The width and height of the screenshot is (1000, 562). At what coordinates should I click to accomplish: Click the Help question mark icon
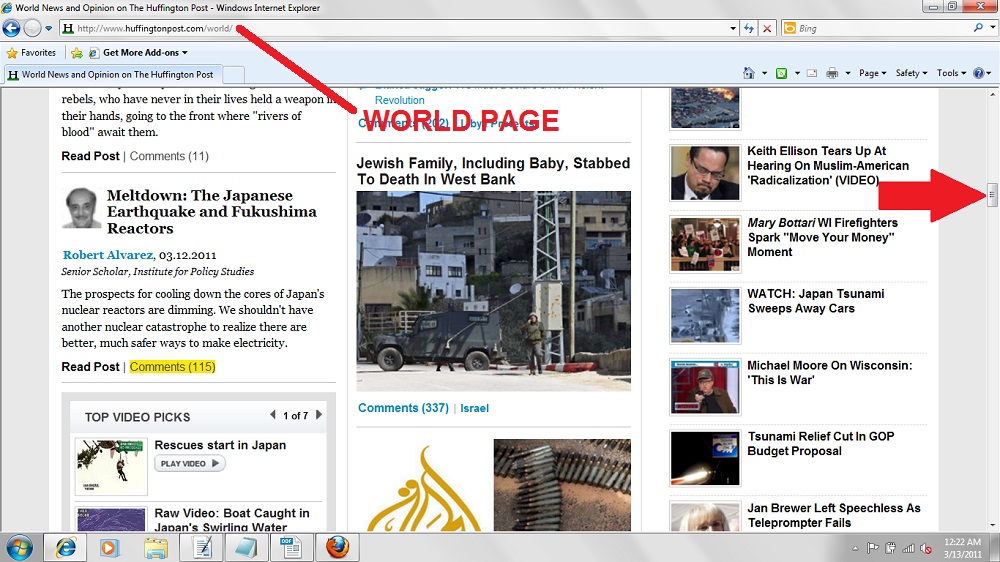[x=979, y=73]
